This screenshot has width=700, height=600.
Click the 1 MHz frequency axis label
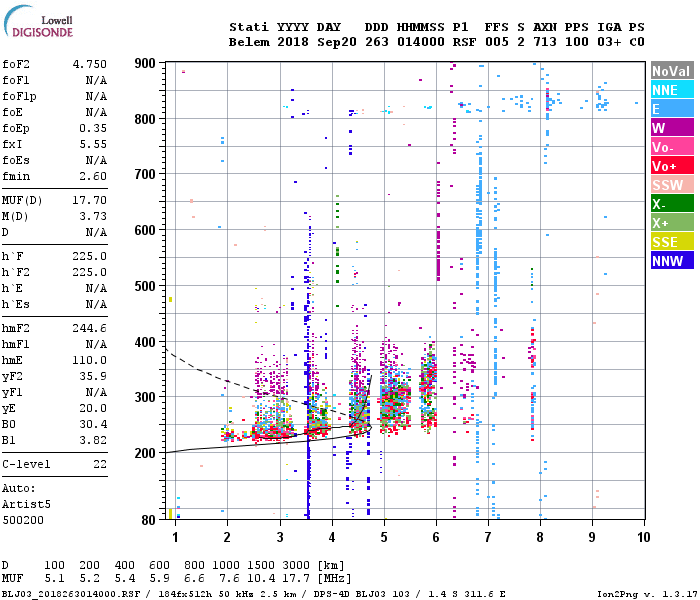175,537
